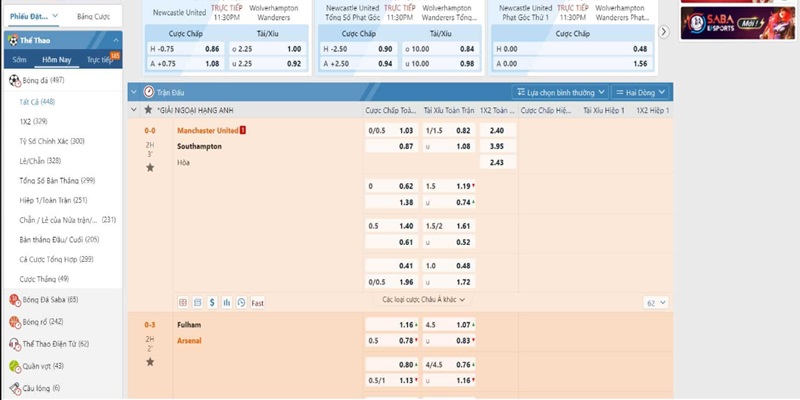This screenshot has width=800, height=400.
Task: Open Tổng Số Bàn Thắng (299) filter
Action: click(x=57, y=181)
